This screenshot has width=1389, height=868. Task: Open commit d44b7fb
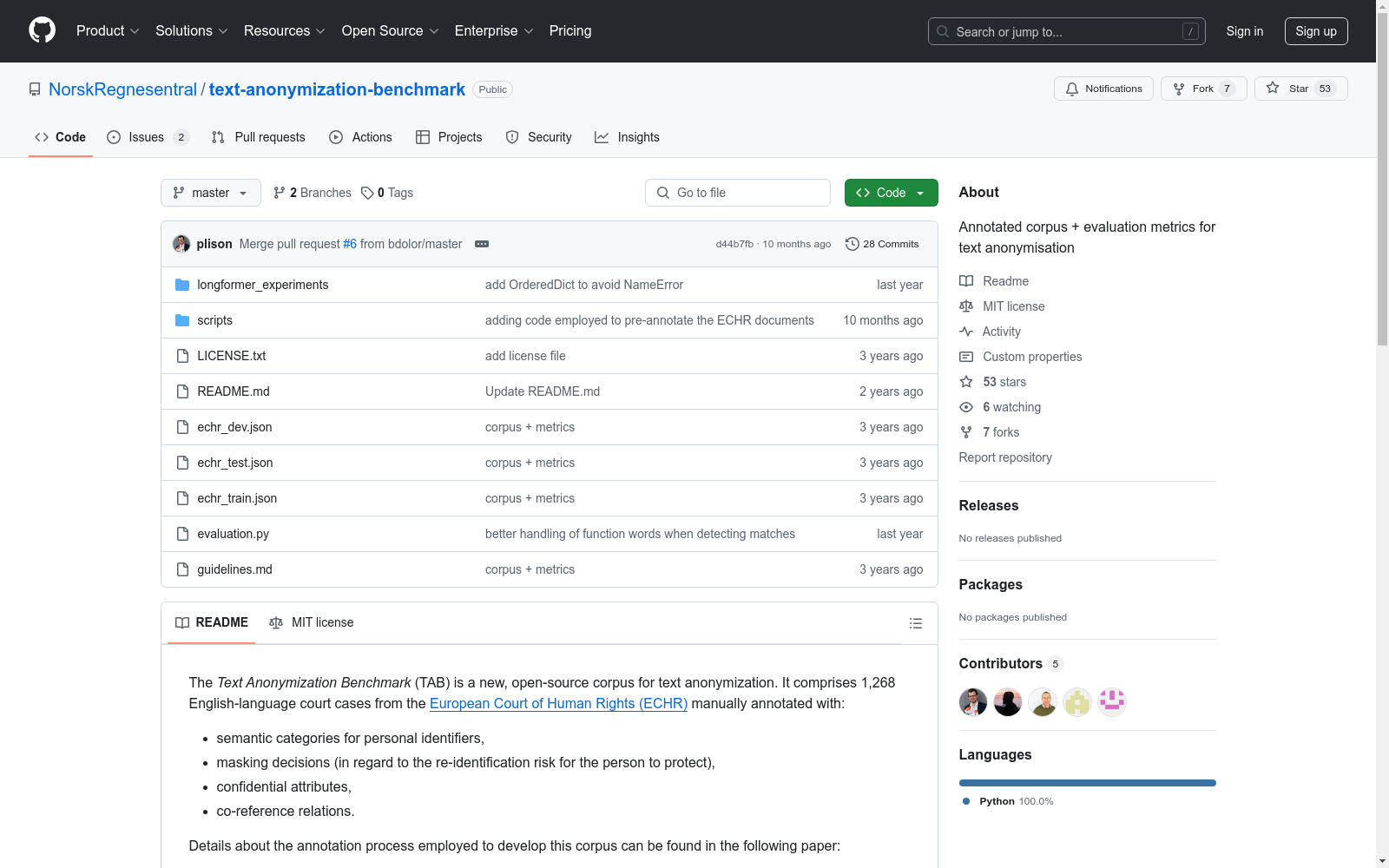pyautogui.click(x=734, y=244)
